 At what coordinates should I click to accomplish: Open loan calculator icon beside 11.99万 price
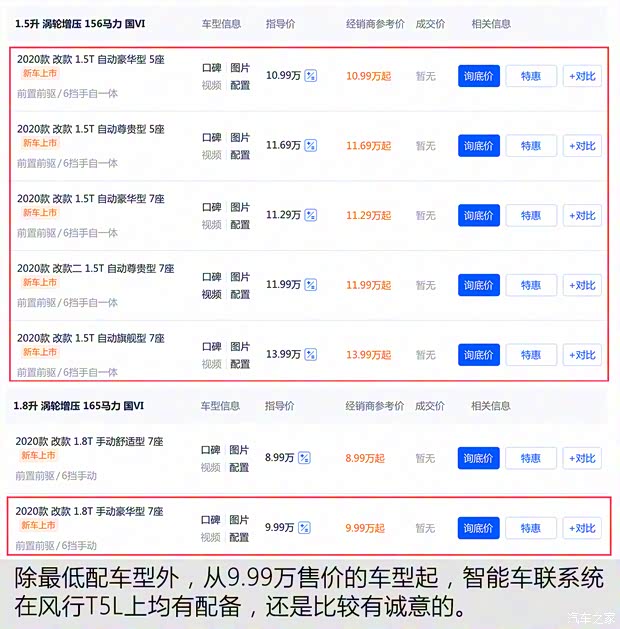point(310,285)
